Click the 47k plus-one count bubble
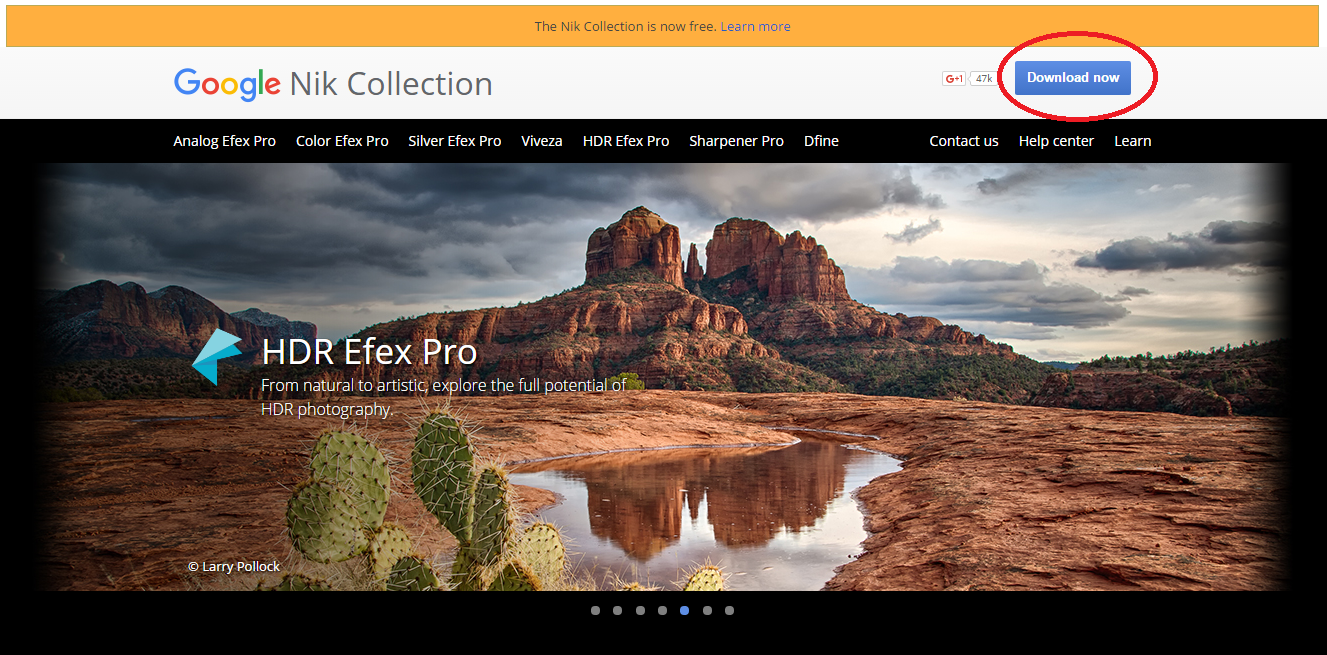1327x655 pixels. coord(983,78)
